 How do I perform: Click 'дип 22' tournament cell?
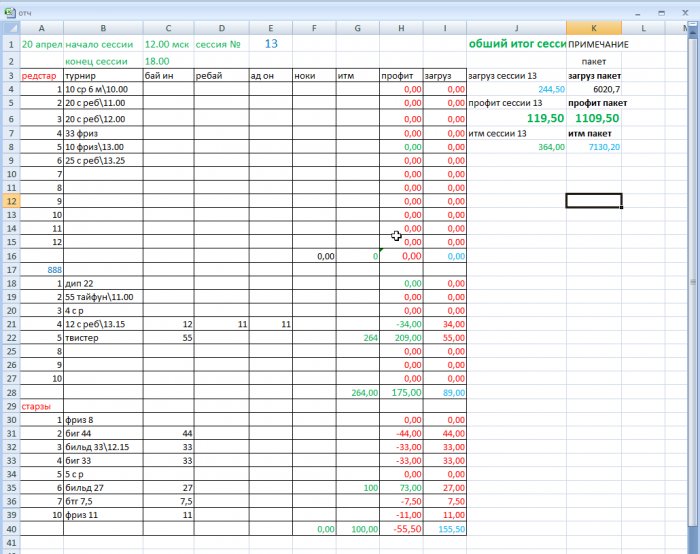tap(103, 283)
